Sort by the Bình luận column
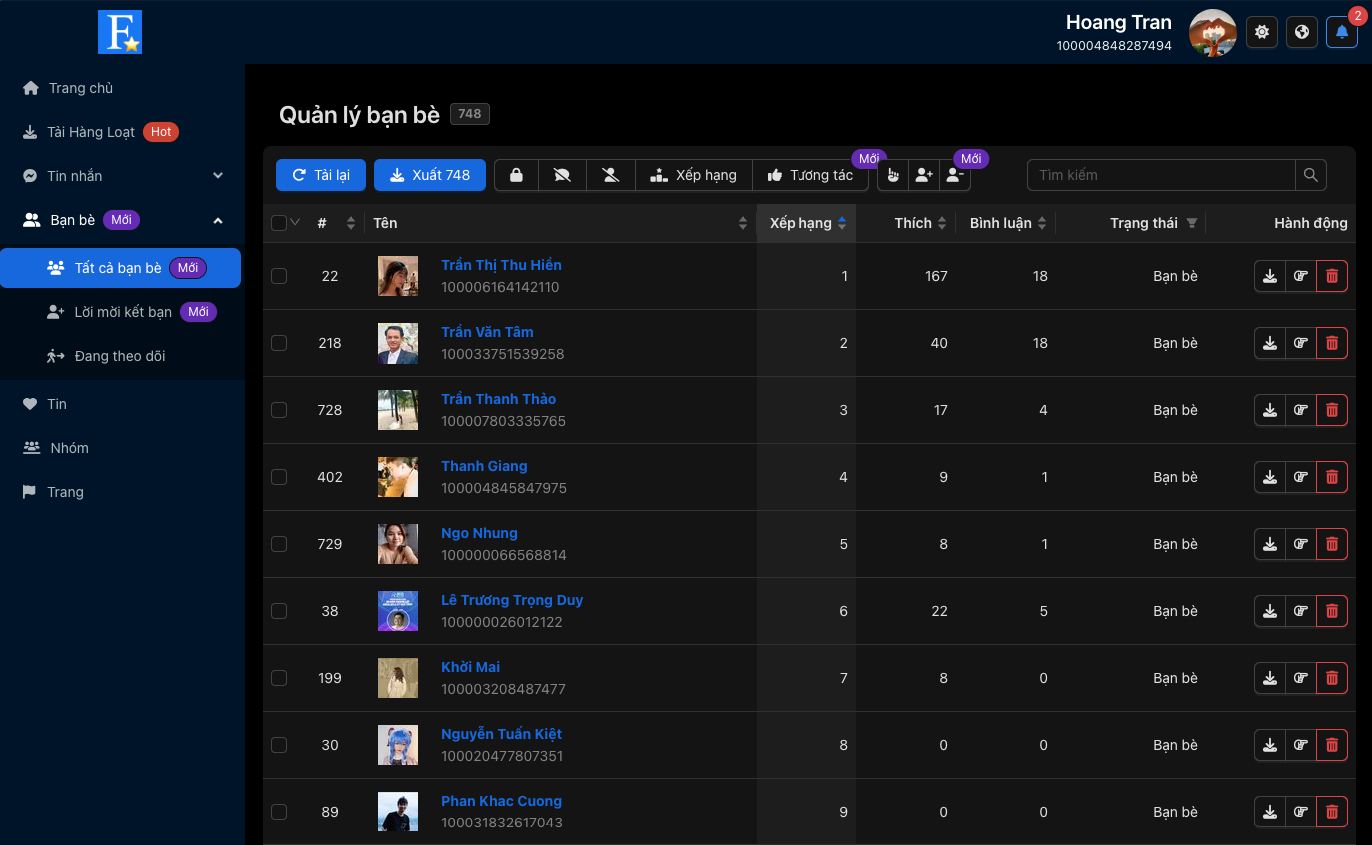This screenshot has height=845, width=1372. coord(1008,223)
